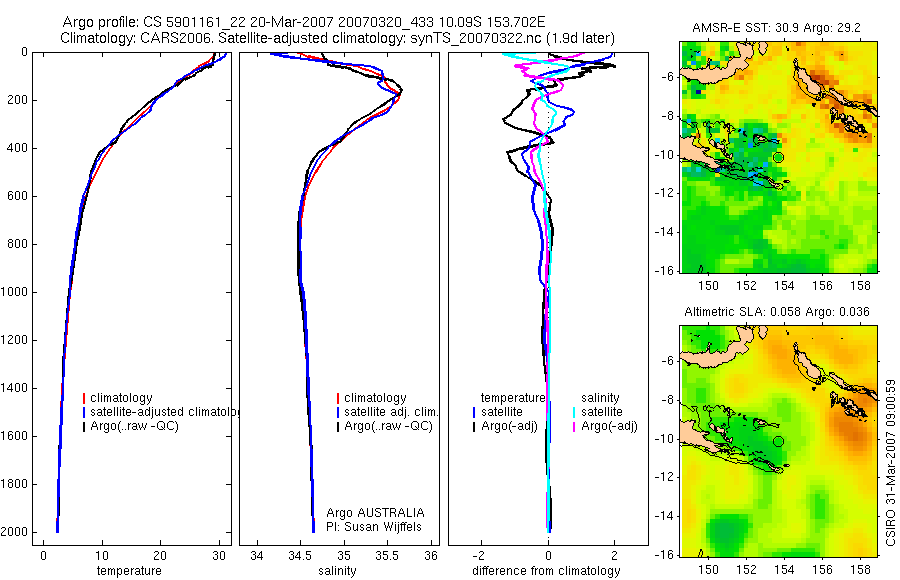Click the 2000 depth tick label

tap(14, 532)
